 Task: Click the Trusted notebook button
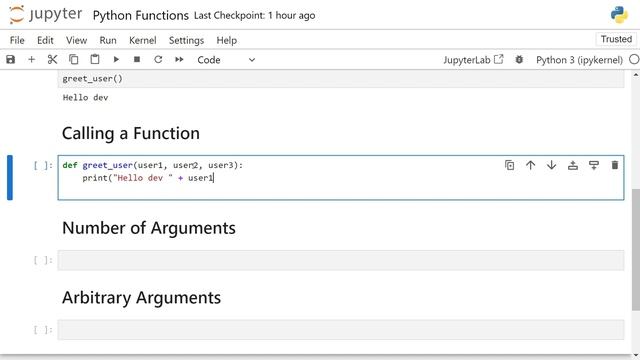616,39
